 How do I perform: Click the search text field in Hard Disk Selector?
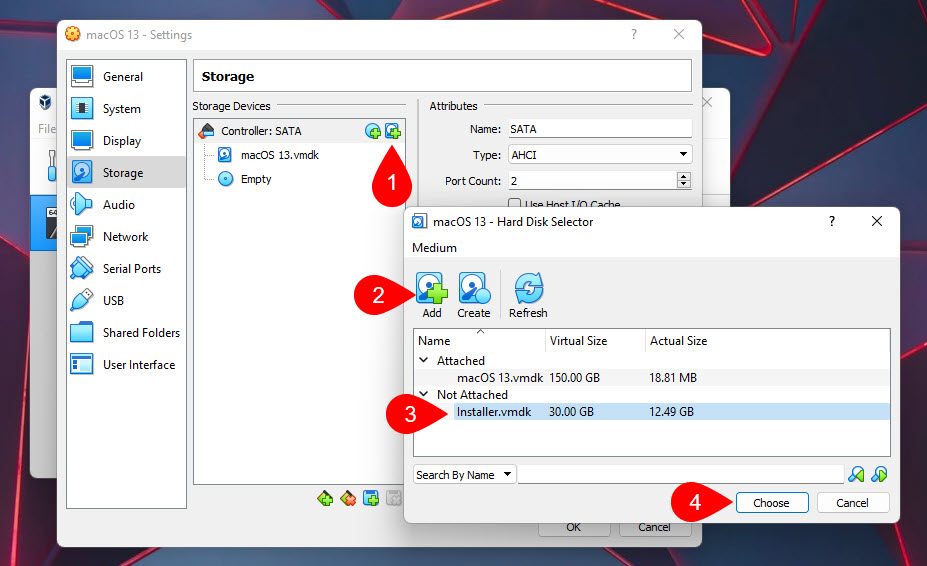click(680, 474)
